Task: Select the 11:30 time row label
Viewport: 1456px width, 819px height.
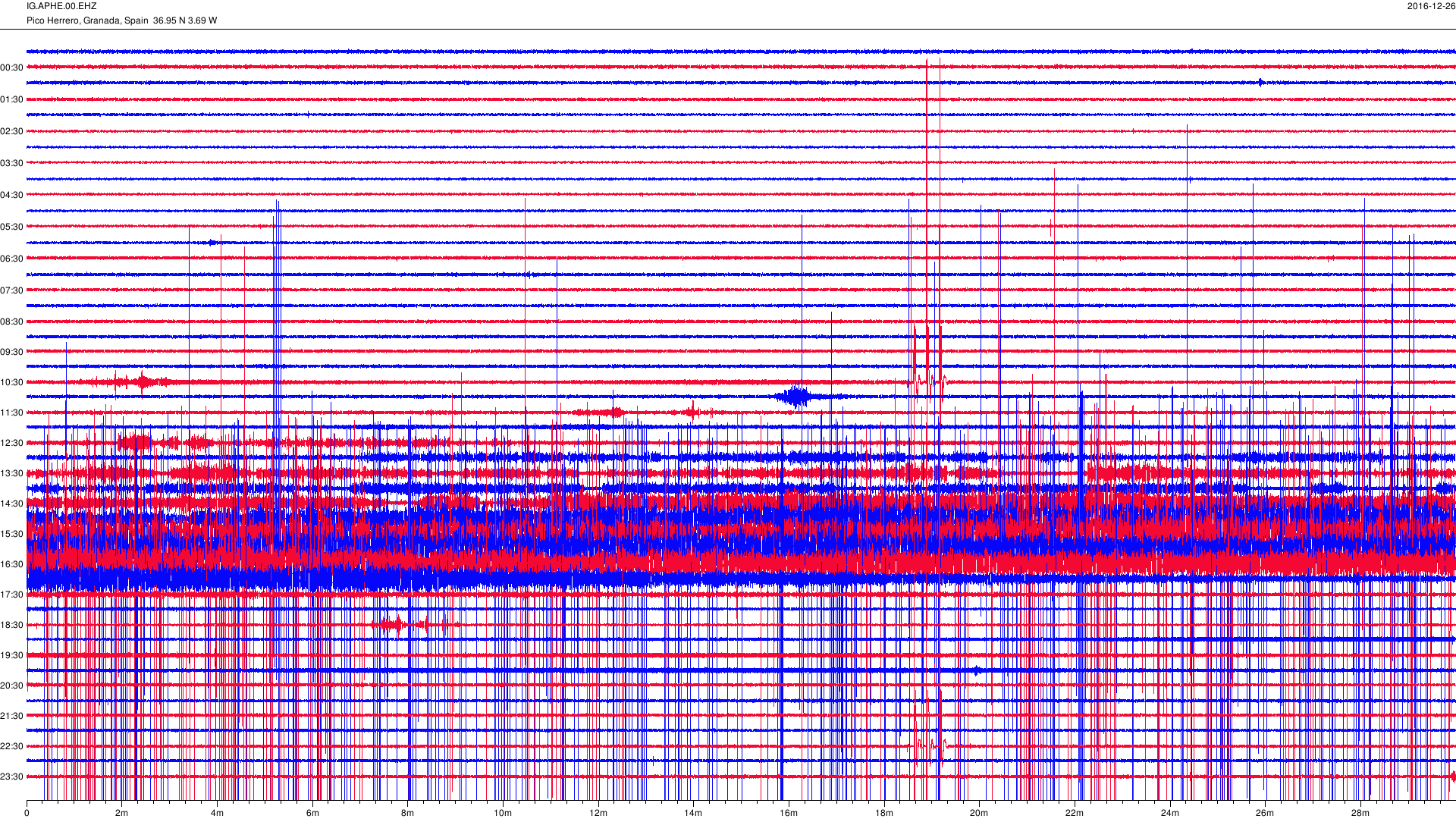Action: 12,413
